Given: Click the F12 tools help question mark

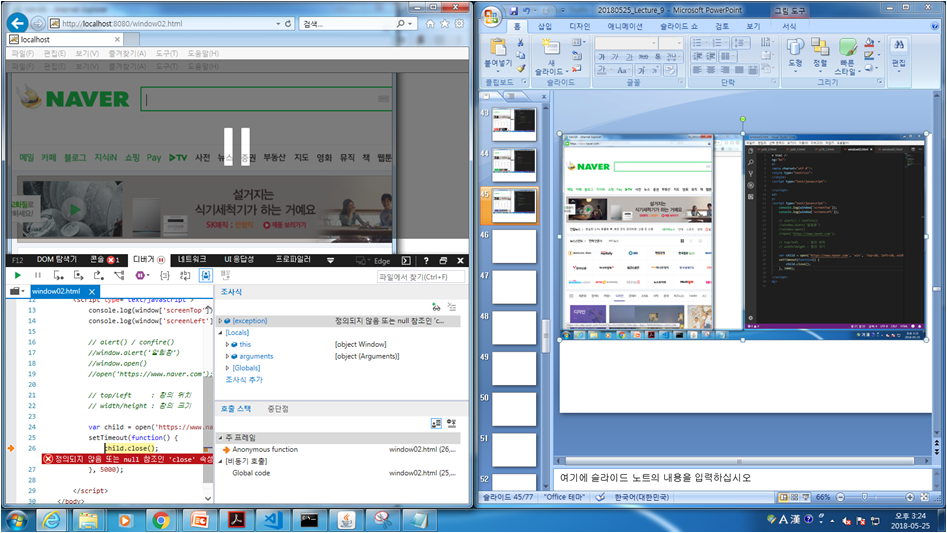Looking at the screenshot, I should coord(426,261).
